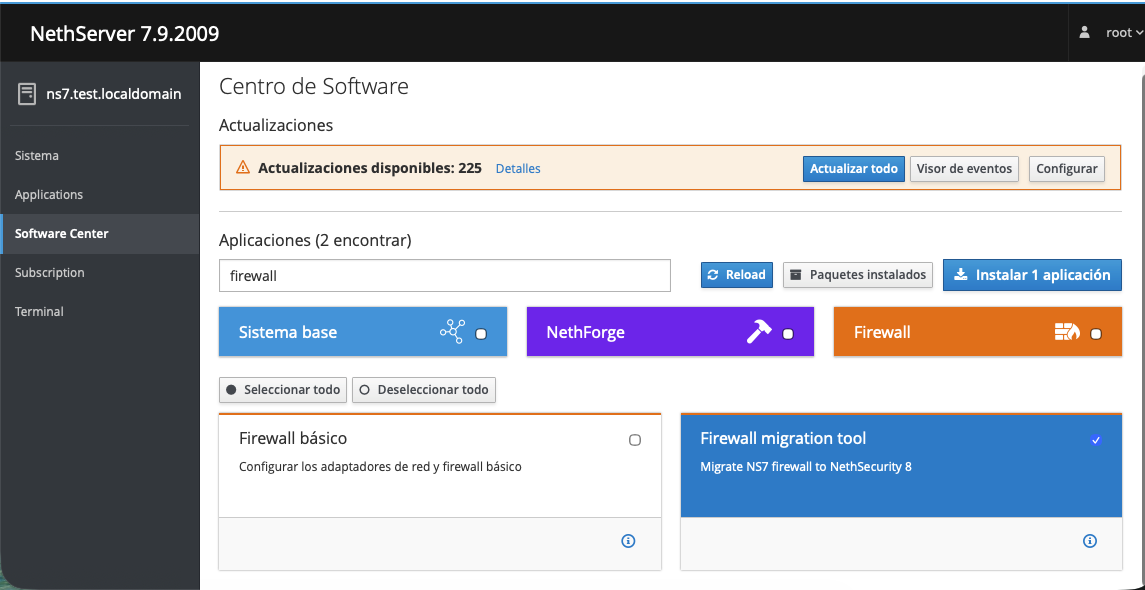Screen dimensions: 1145x590
Task: Click the warning triangle in updates banner
Action: [x=242, y=168]
